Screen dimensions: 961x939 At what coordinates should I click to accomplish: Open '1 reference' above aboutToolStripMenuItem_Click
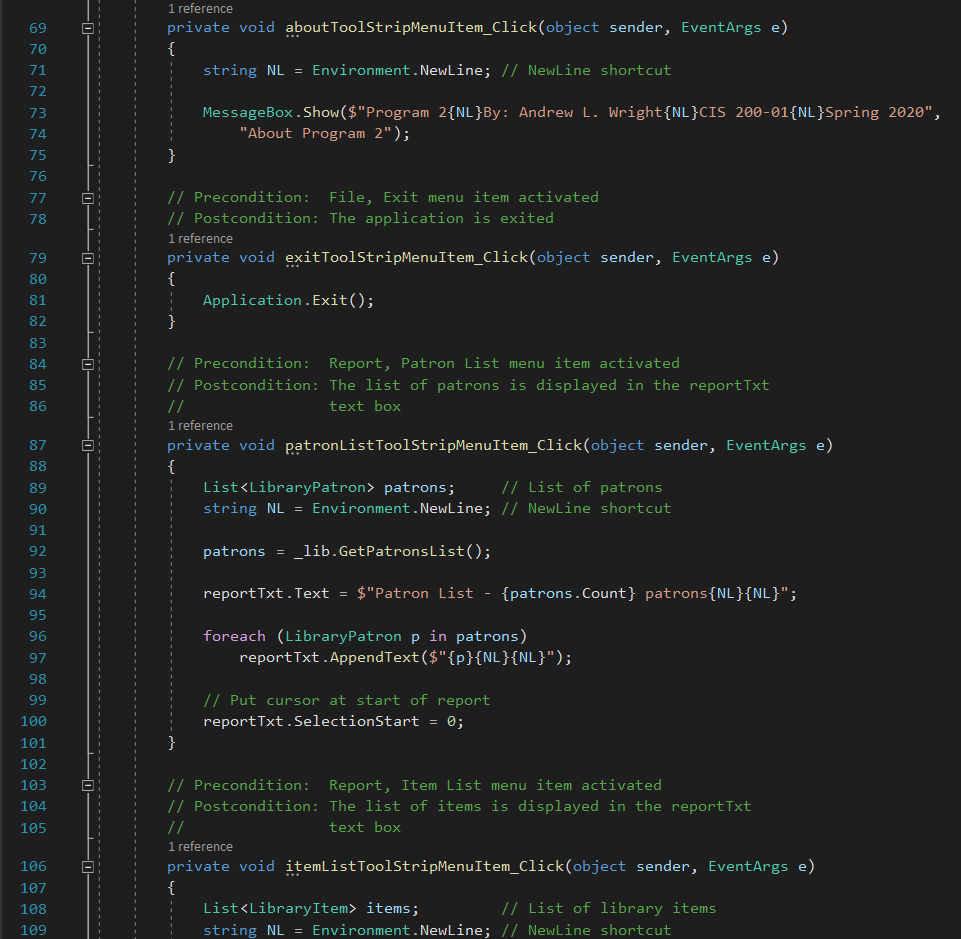[200, 8]
